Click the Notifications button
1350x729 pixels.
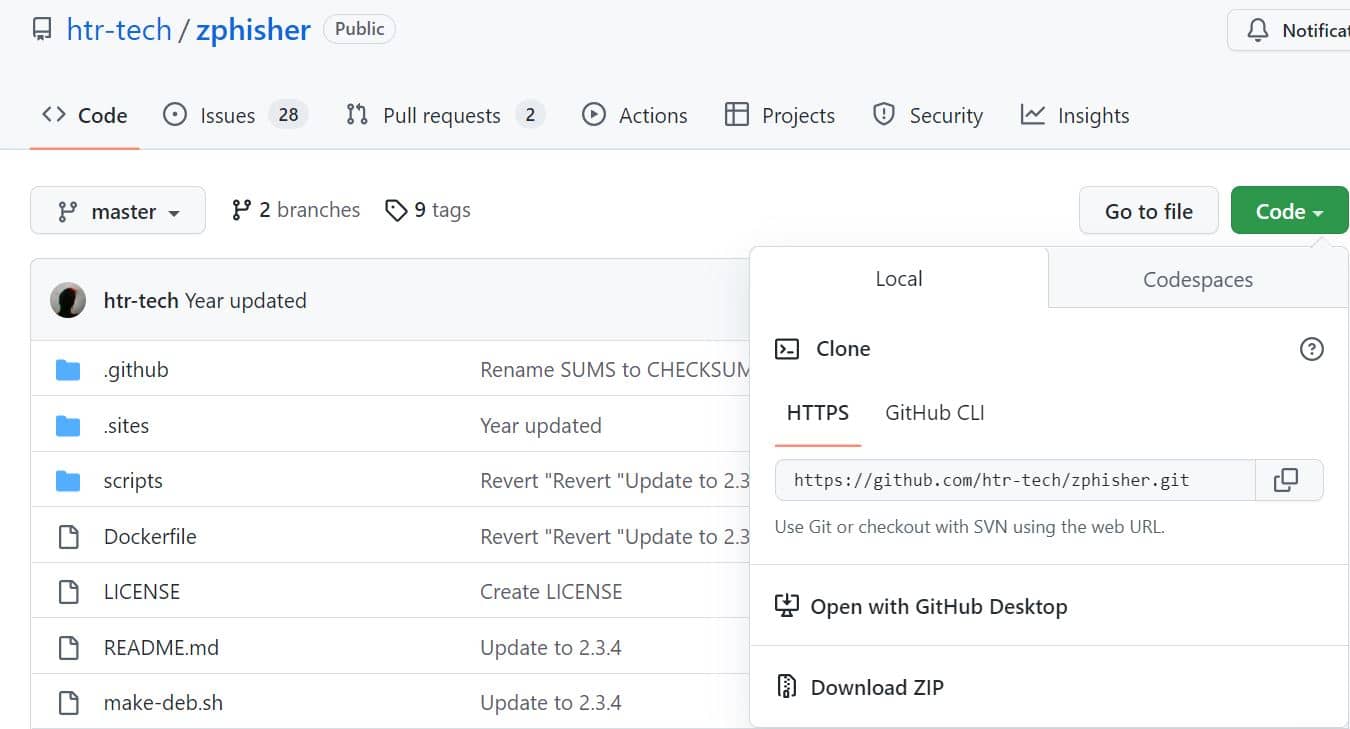1289,31
